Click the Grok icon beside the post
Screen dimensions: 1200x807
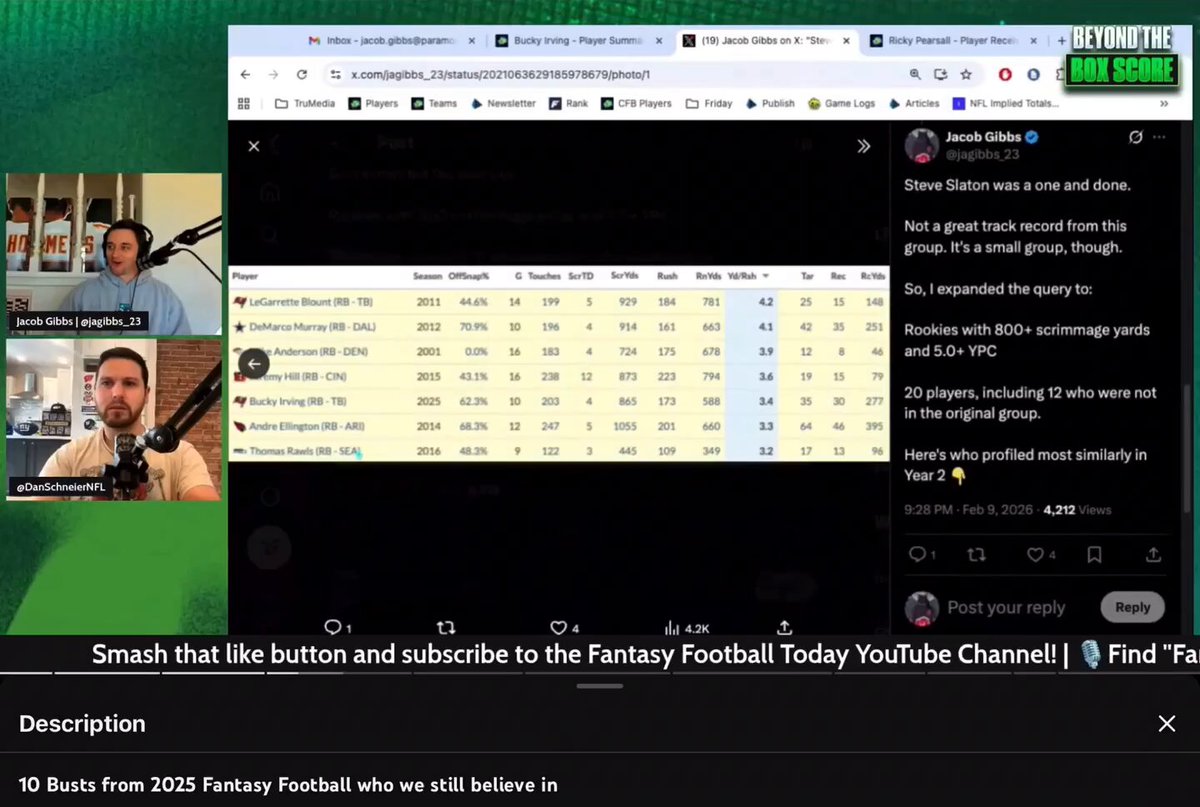[x=1135, y=137]
